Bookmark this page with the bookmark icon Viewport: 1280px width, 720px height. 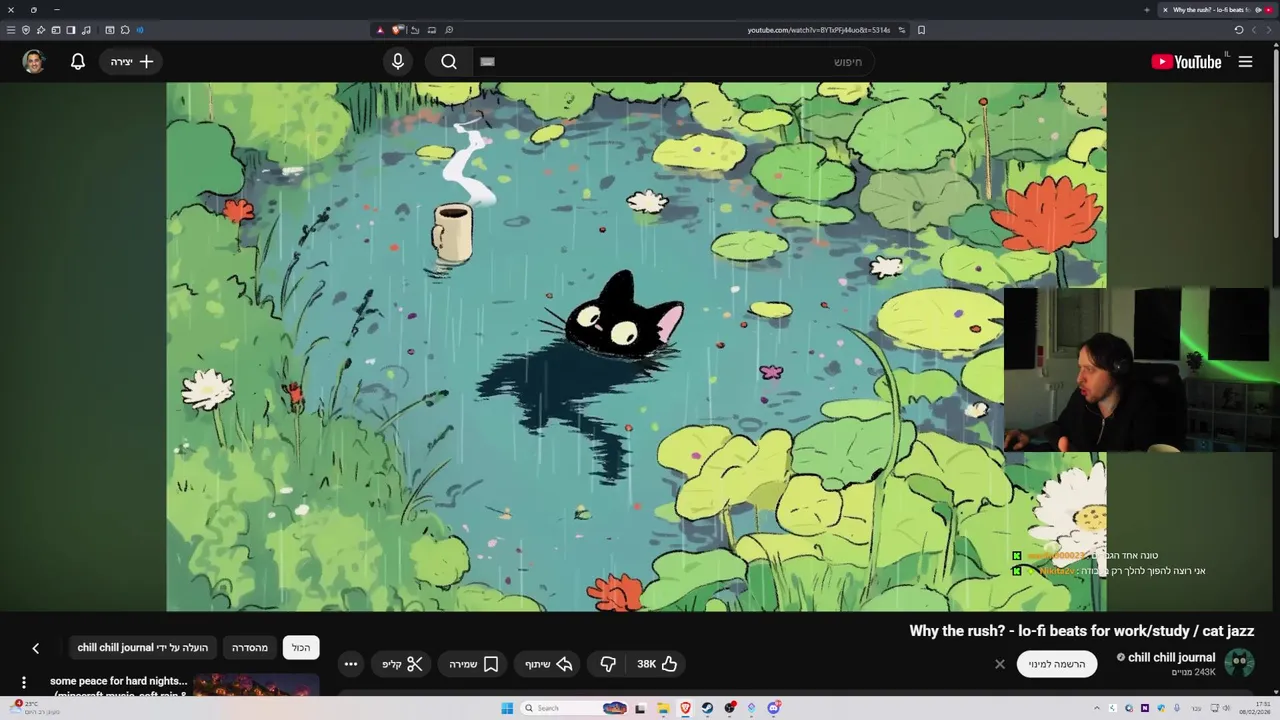coord(921,30)
